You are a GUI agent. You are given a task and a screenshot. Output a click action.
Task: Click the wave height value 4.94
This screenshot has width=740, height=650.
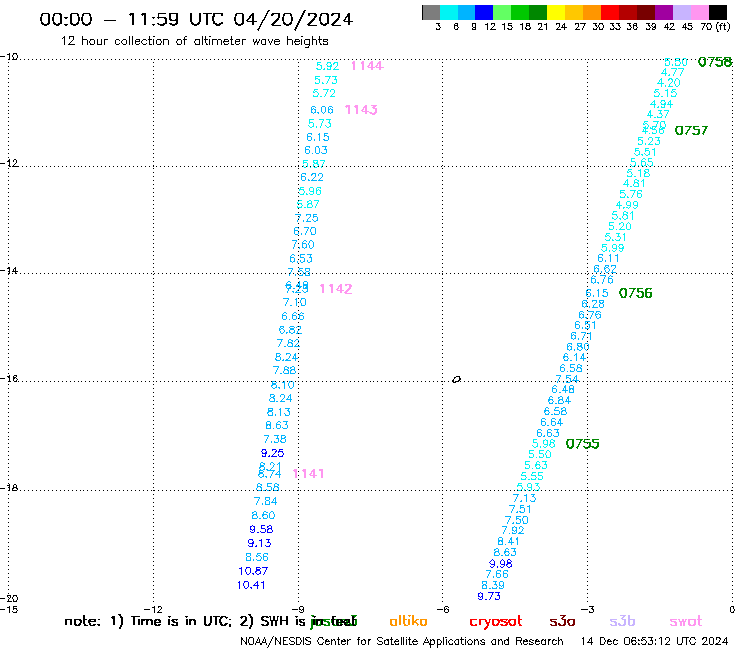coord(662,104)
